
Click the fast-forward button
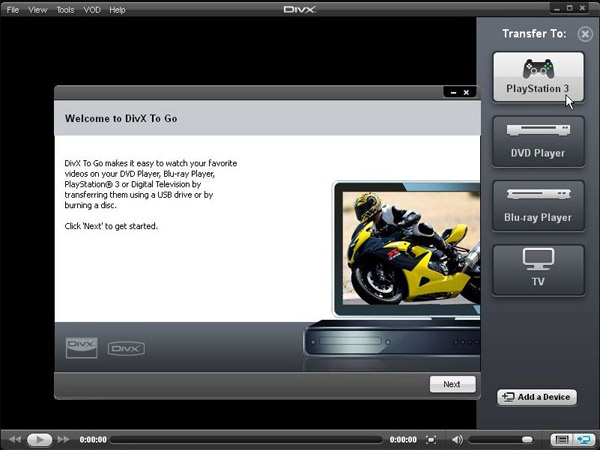[x=64, y=440]
